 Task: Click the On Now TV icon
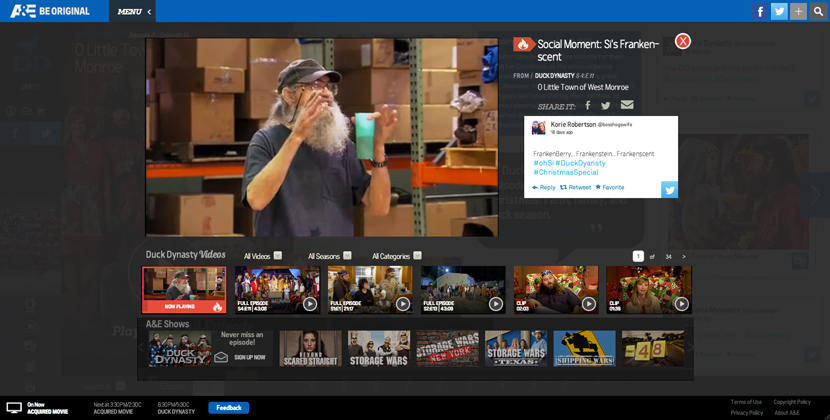point(14,408)
